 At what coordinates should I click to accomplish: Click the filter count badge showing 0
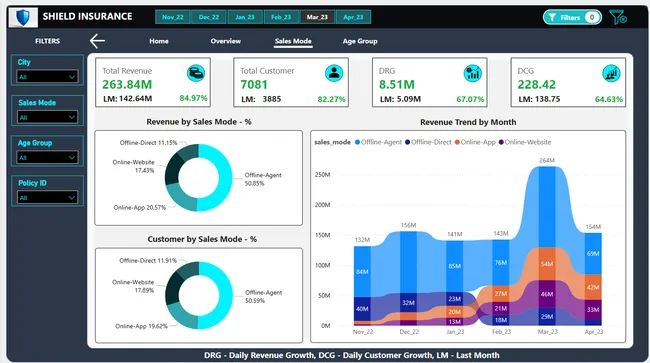[x=592, y=17]
